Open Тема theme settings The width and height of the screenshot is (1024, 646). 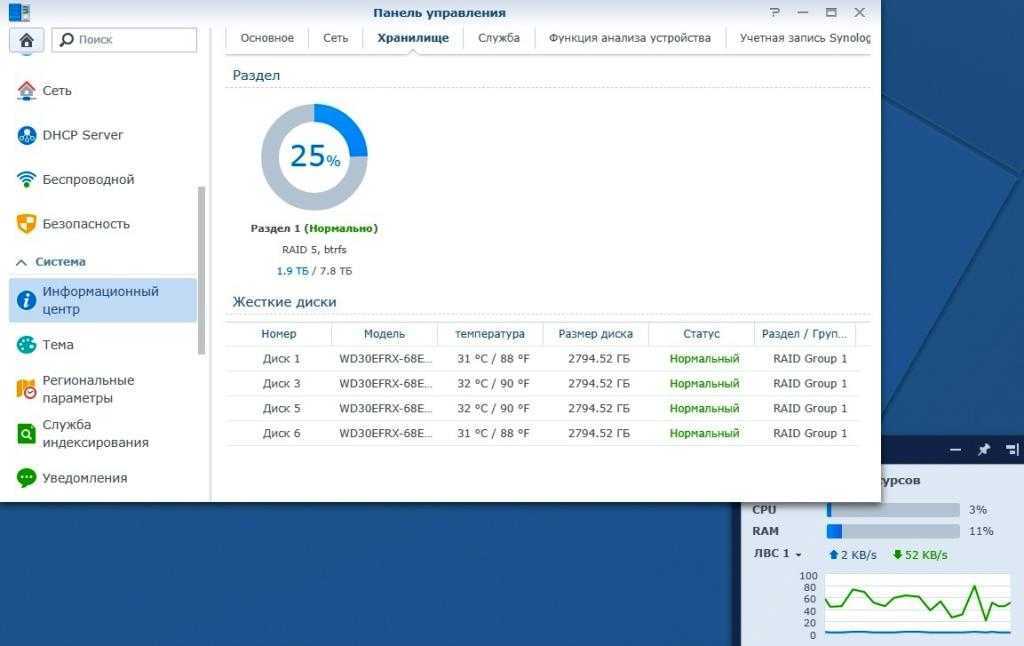pos(27,345)
